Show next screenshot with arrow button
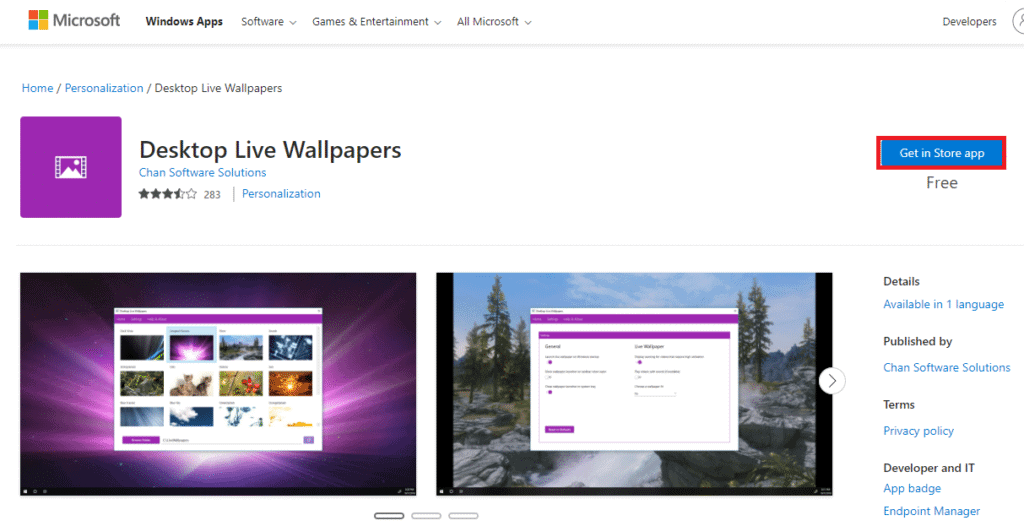This screenshot has height=526, width=1024. coord(832,380)
